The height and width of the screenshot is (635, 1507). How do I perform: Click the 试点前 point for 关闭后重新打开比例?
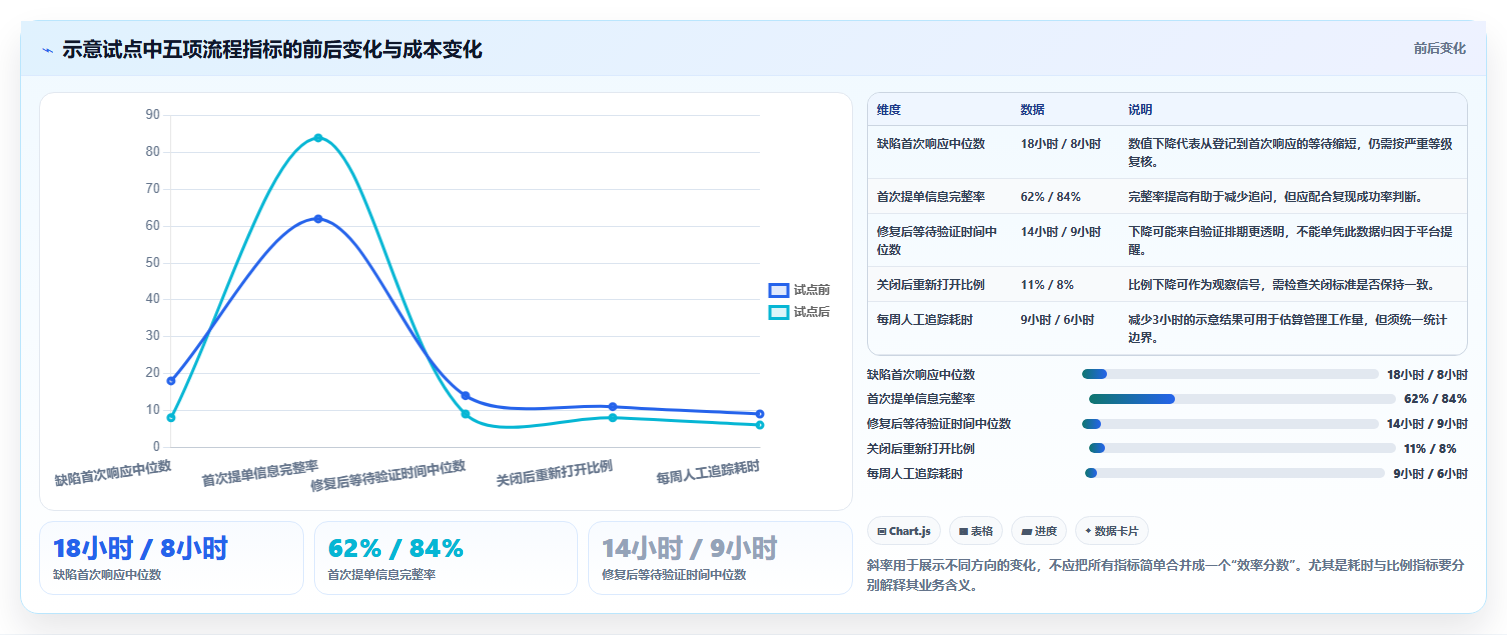coord(613,407)
